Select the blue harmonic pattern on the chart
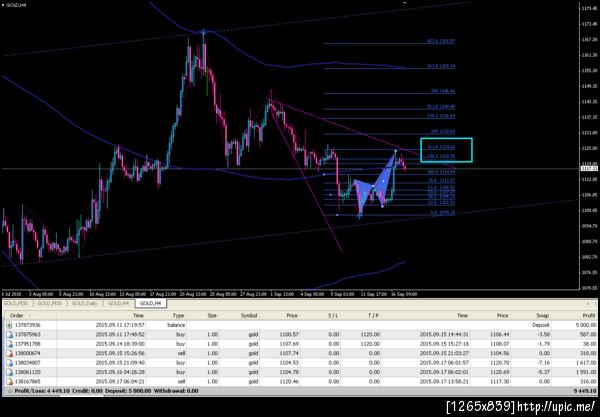Screen dimensions: 600x417 pos(375,184)
